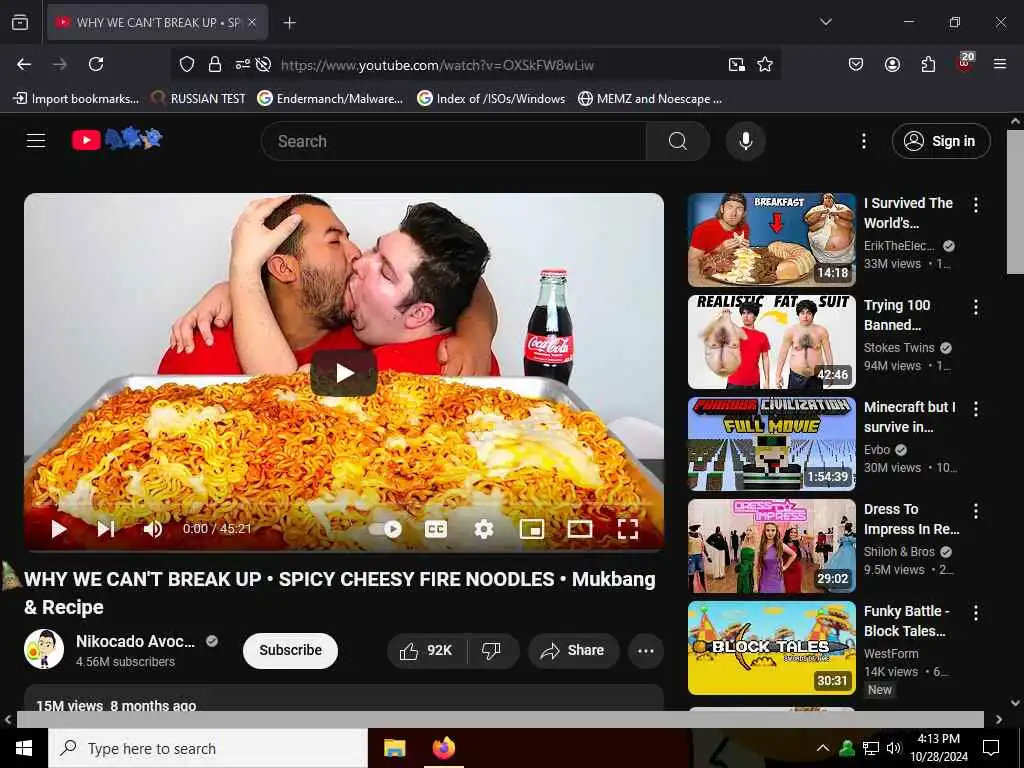Open the Firefox account icon
Viewport: 1024px width, 768px height.
892,64
